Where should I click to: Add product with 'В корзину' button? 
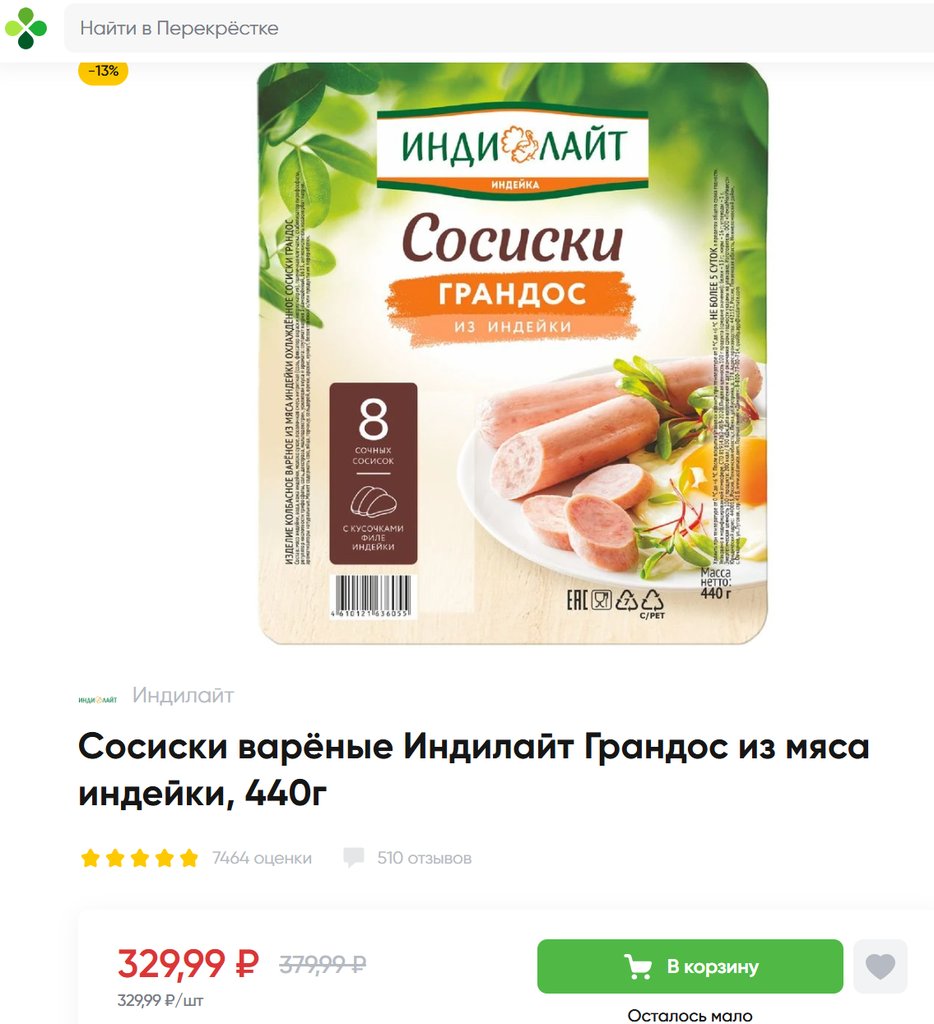690,966
